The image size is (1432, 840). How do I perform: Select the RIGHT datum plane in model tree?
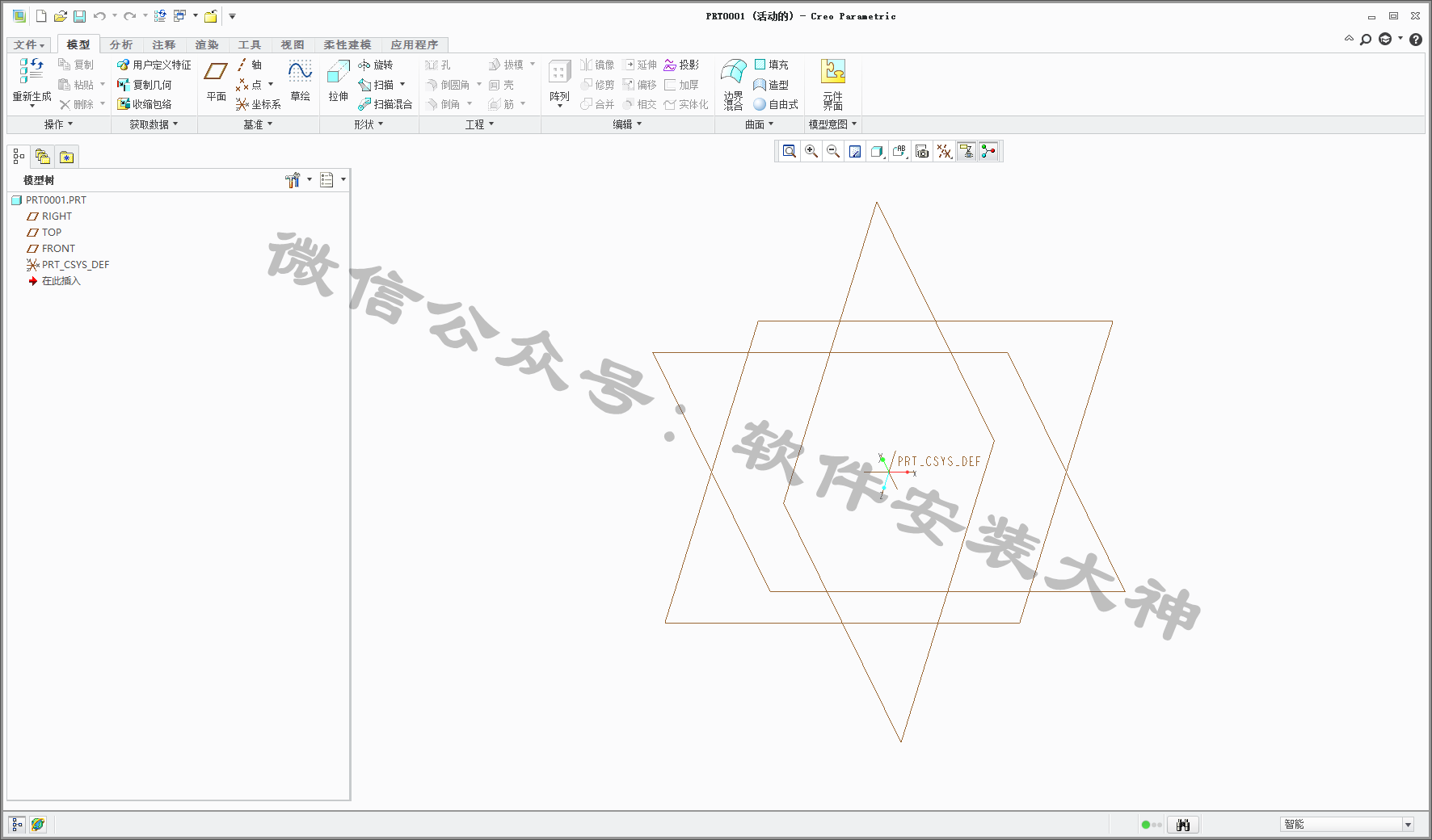click(x=49, y=216)
